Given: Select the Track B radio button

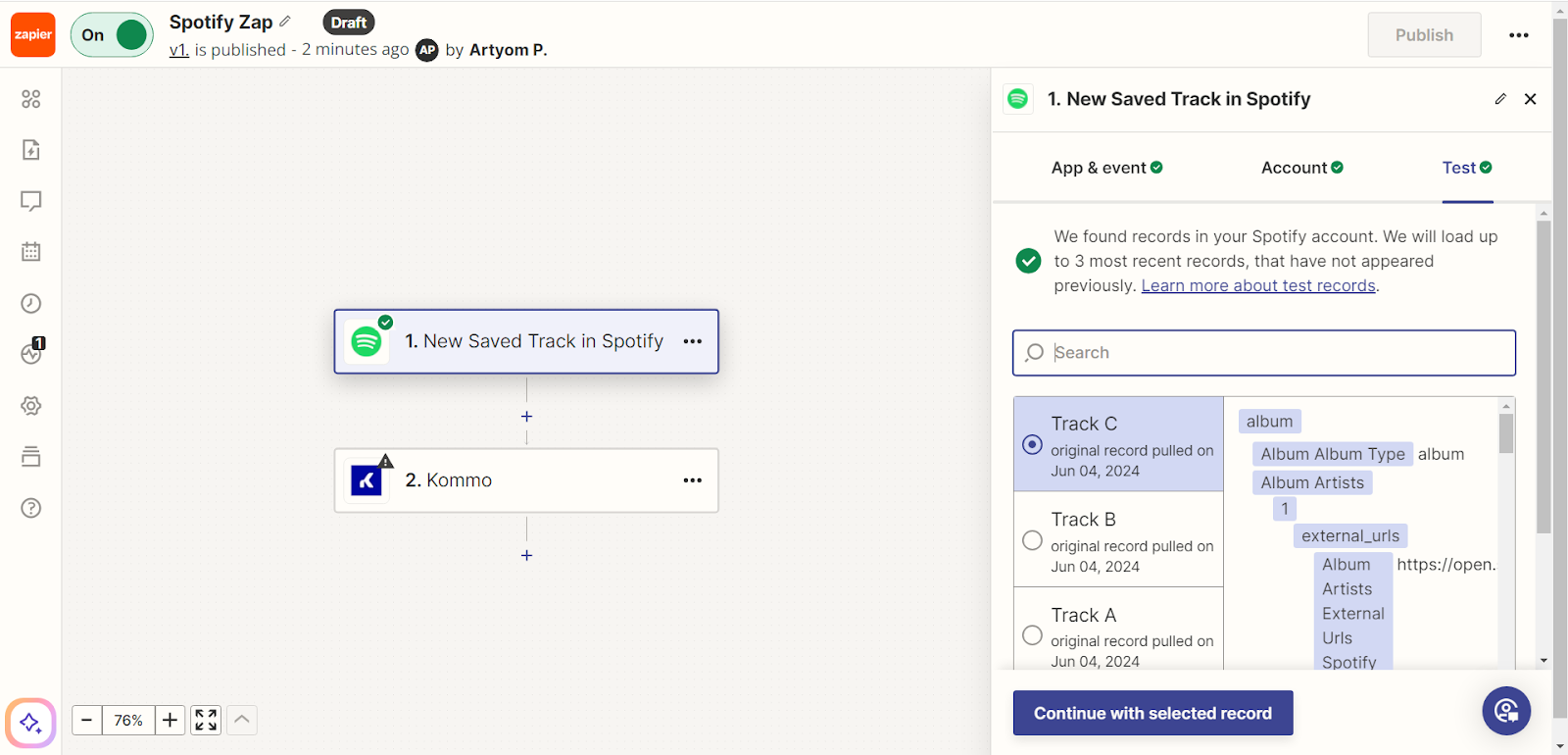Looking at the screenshot, I should pos(1032,540).
